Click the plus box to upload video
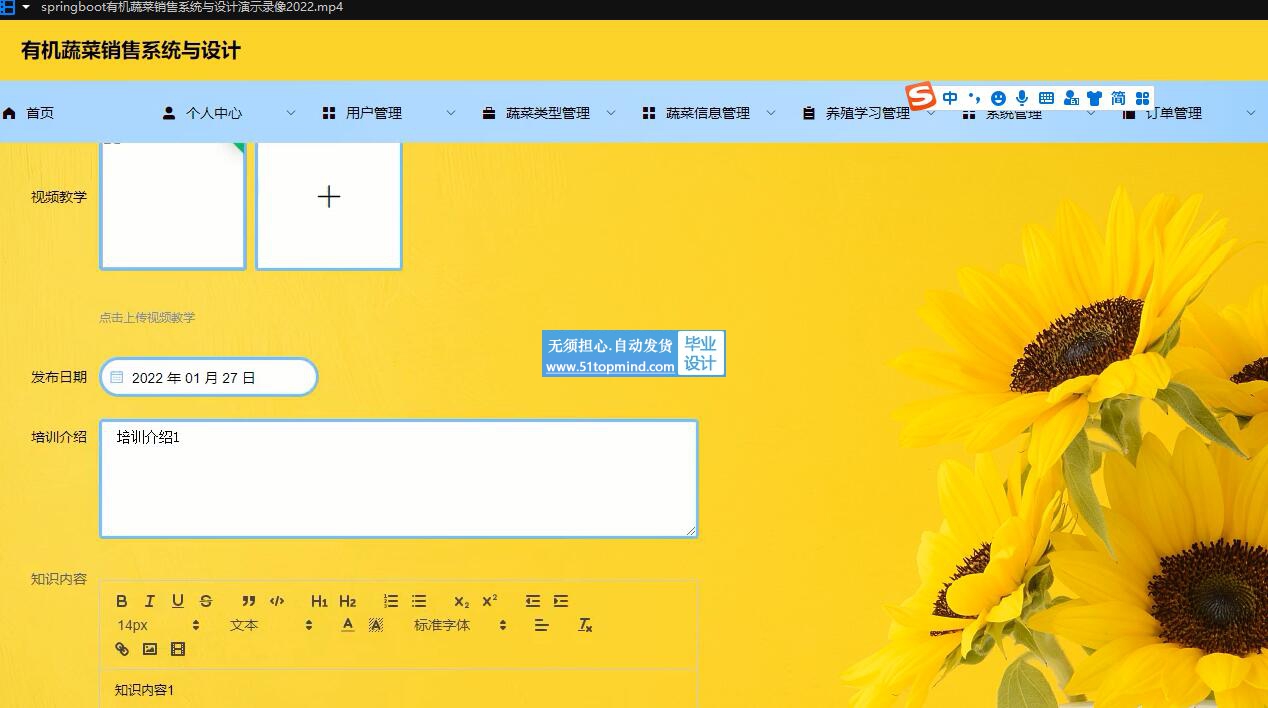Image resolution: width=1268 pixels, height=708 pixels. pos(329,205)
